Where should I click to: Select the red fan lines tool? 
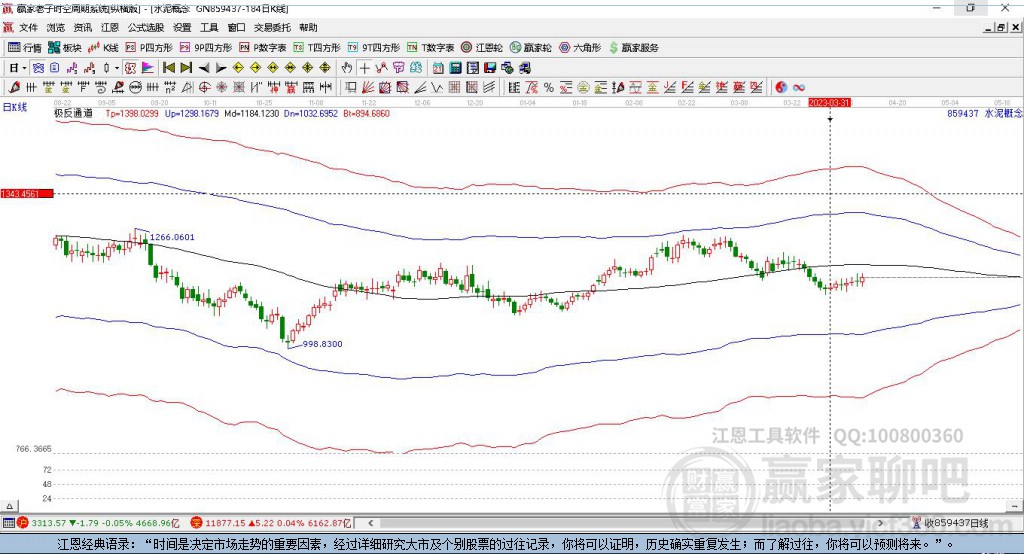coord(368,88)
